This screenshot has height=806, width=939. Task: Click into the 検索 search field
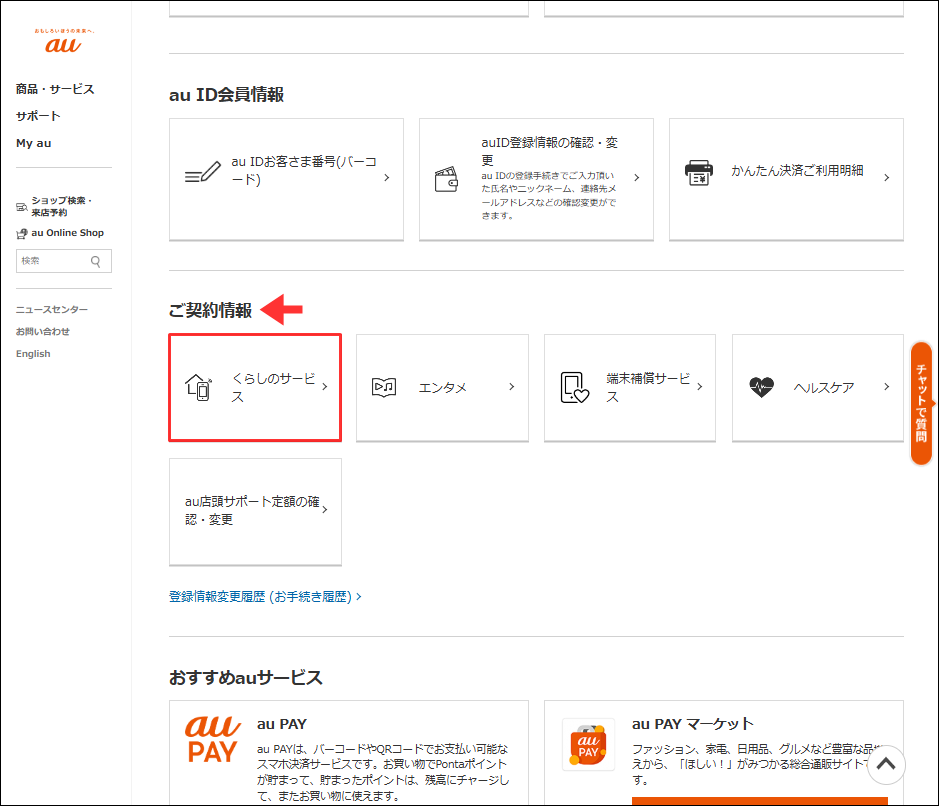pyautogui.click(x=52, y=261)
